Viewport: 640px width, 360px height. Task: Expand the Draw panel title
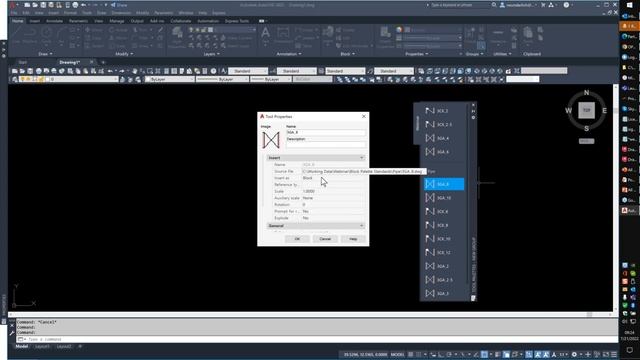pos(45,54)
